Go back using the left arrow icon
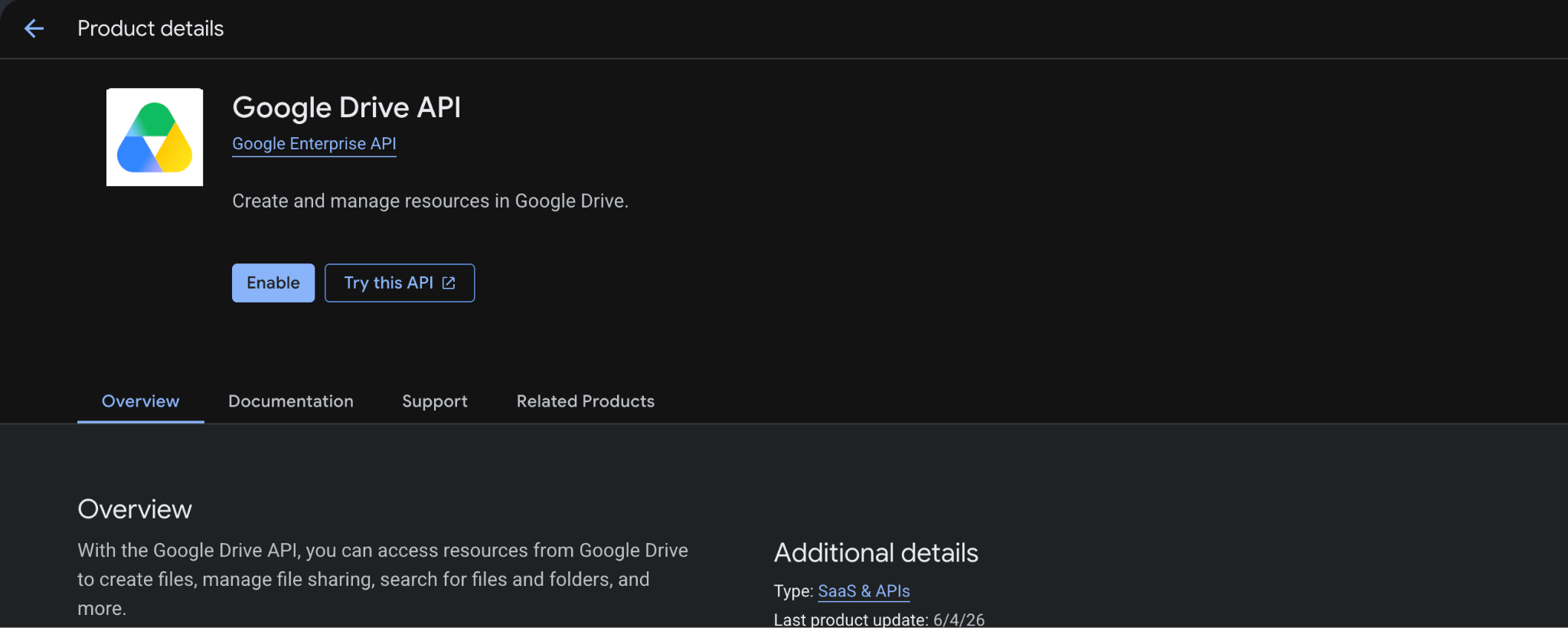The width and height of the screenshot is (1568, 628). click(x=34, y=29)
